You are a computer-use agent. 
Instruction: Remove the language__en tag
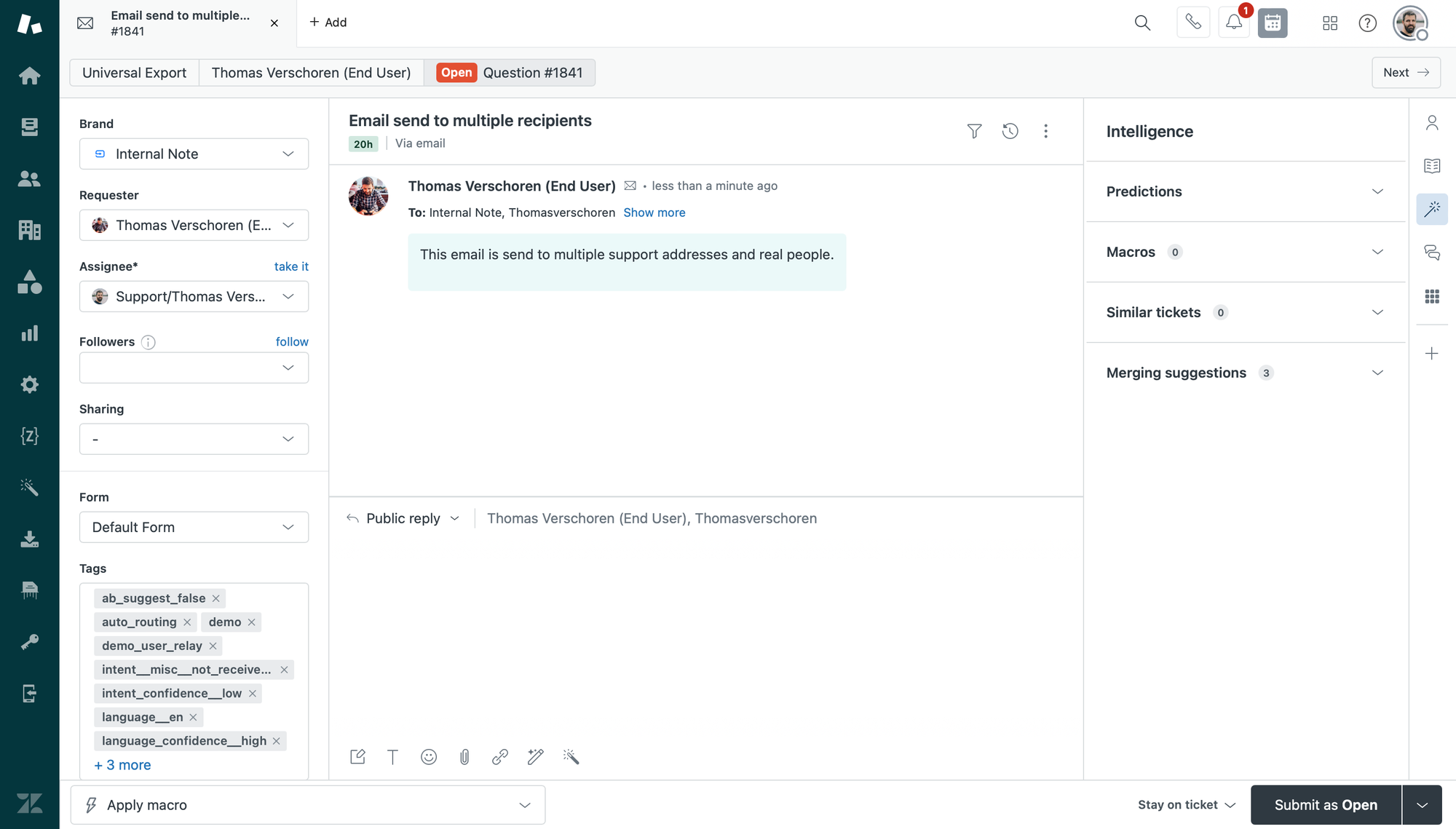tap(193, 718)
